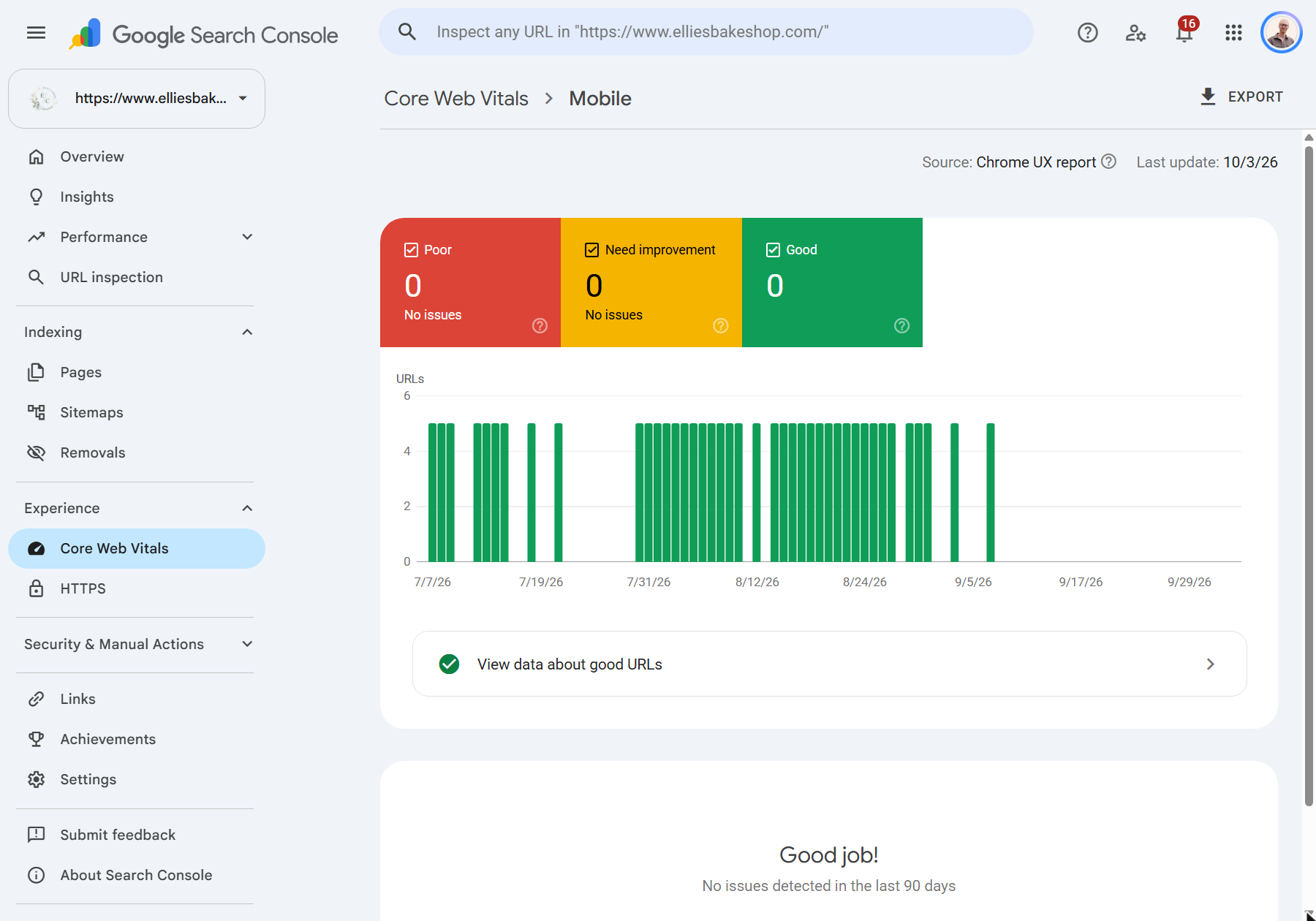Click the page vertical scrollbar

click(1309, 475)
